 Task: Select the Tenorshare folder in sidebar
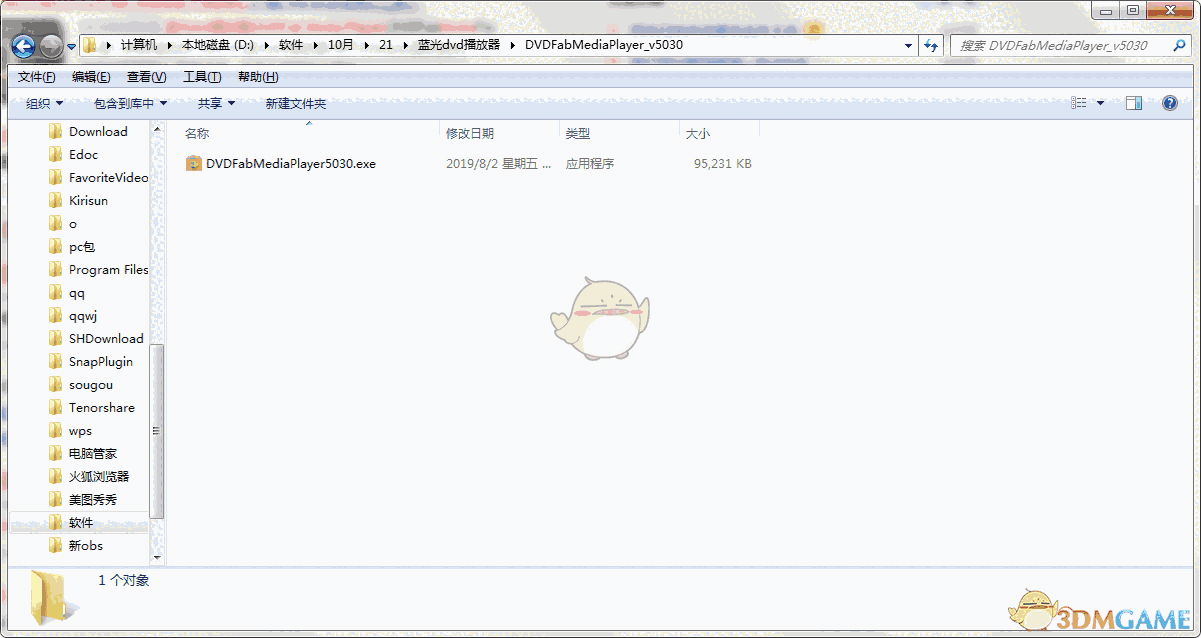click(97, 407)
